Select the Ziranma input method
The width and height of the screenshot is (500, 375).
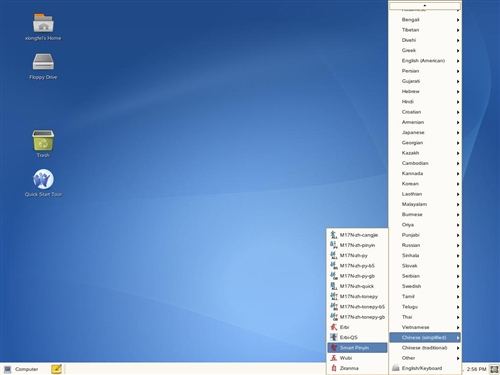click(x=357, y=368)
